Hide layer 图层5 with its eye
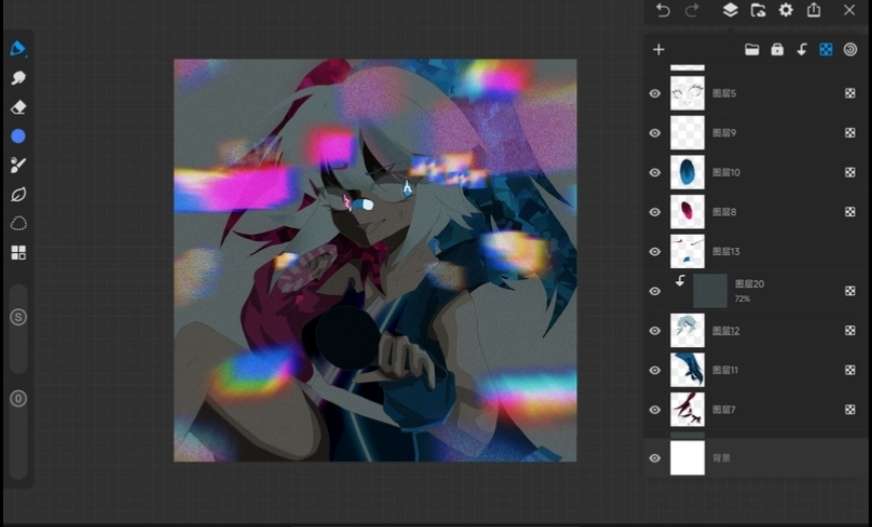Image resolution: width=872 pixels, height=527 pixels. coord(655,93)
